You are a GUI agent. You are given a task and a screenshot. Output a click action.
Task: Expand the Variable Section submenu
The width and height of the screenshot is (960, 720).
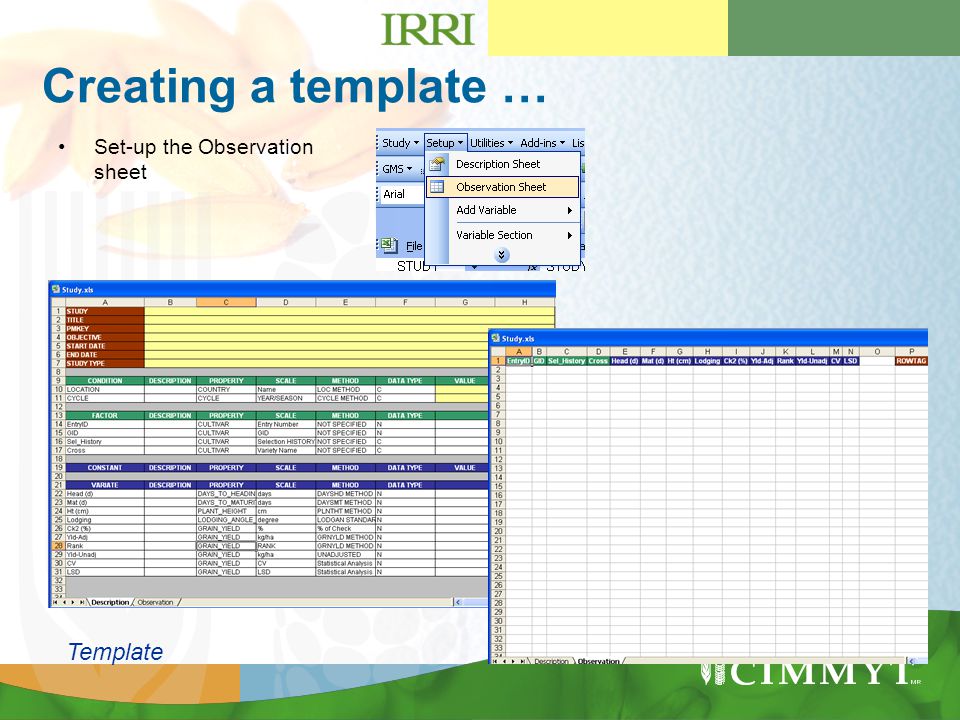503,235
